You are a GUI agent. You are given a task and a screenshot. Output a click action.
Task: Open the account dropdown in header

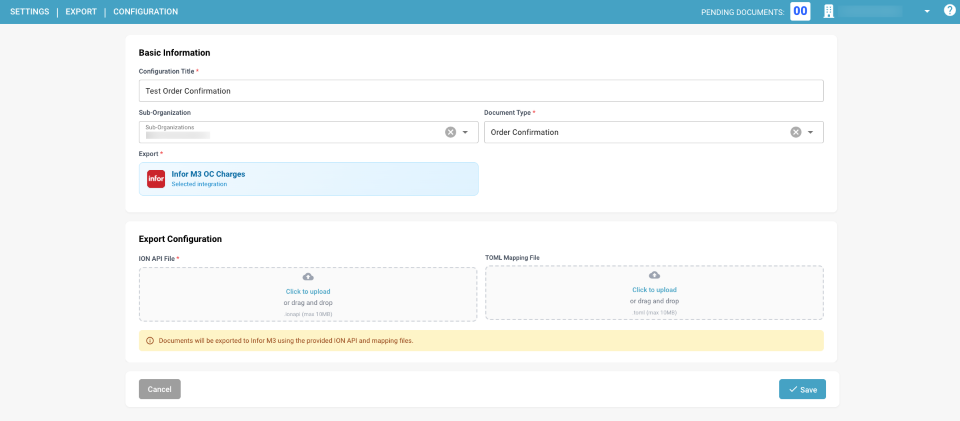tap(927, 12)
